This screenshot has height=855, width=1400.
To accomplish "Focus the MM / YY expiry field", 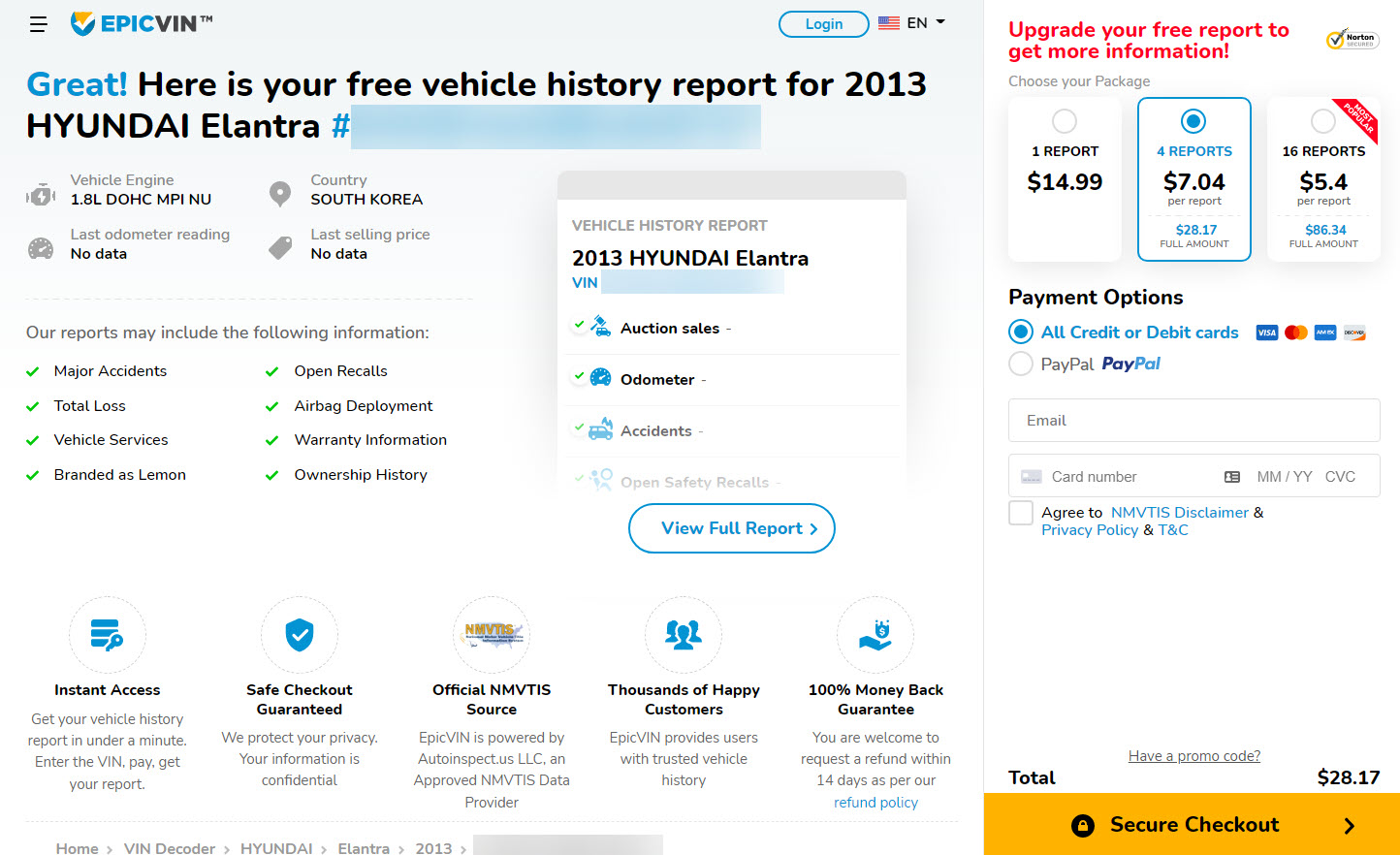I will tap(1285, 477).
